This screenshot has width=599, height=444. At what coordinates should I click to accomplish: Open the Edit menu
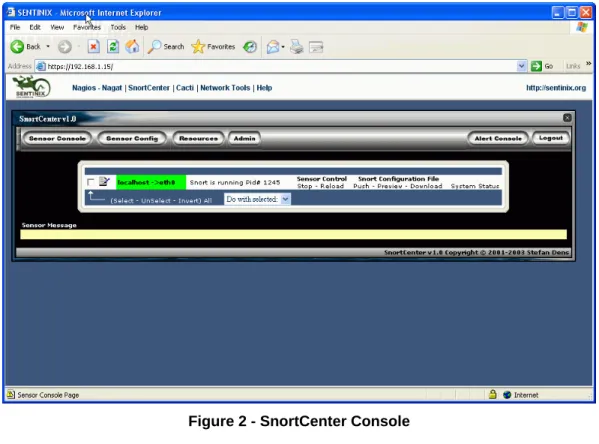coord(35,27)
